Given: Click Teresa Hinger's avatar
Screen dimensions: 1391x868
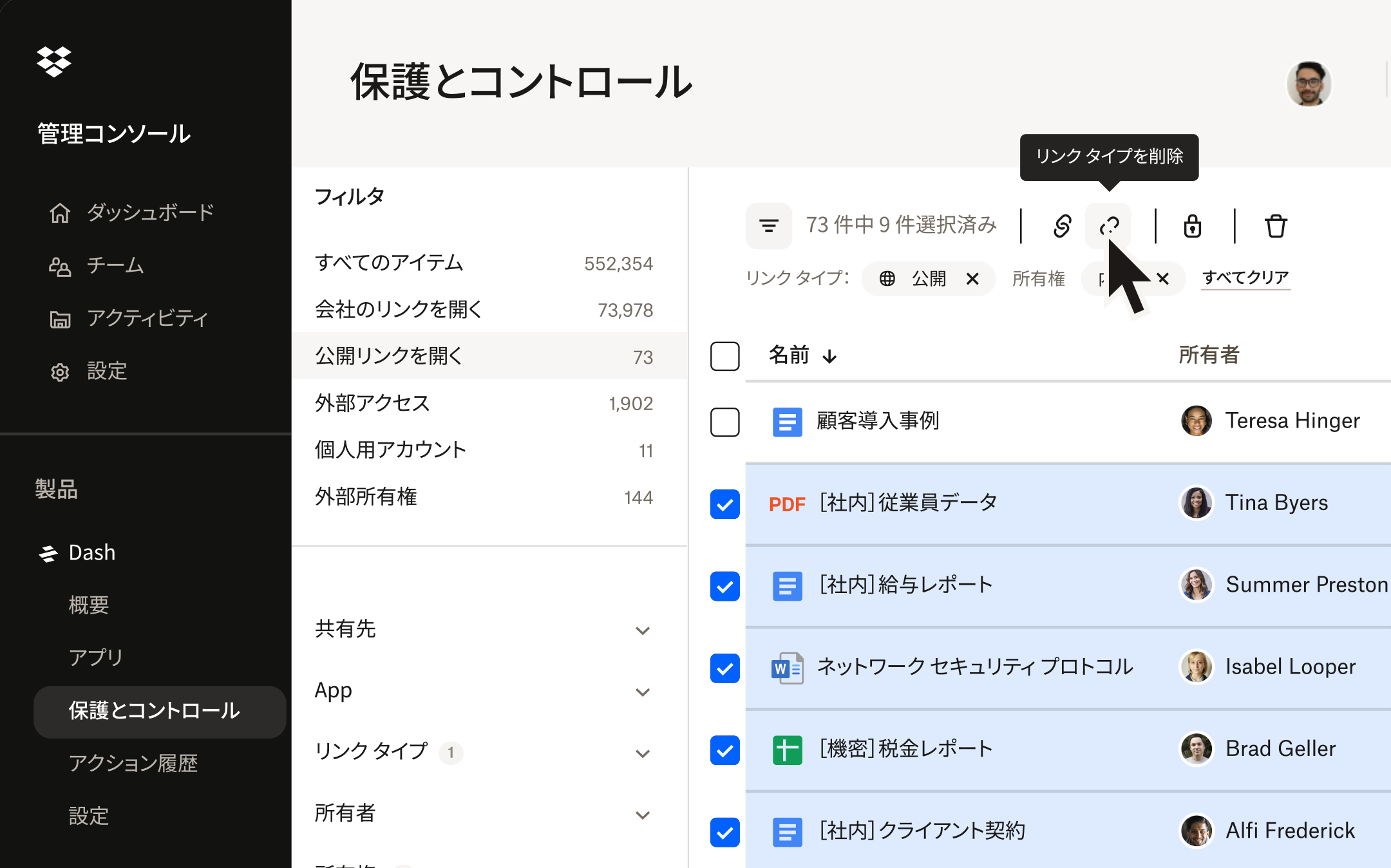Looking at the screenshot, I should (1197, 421).
